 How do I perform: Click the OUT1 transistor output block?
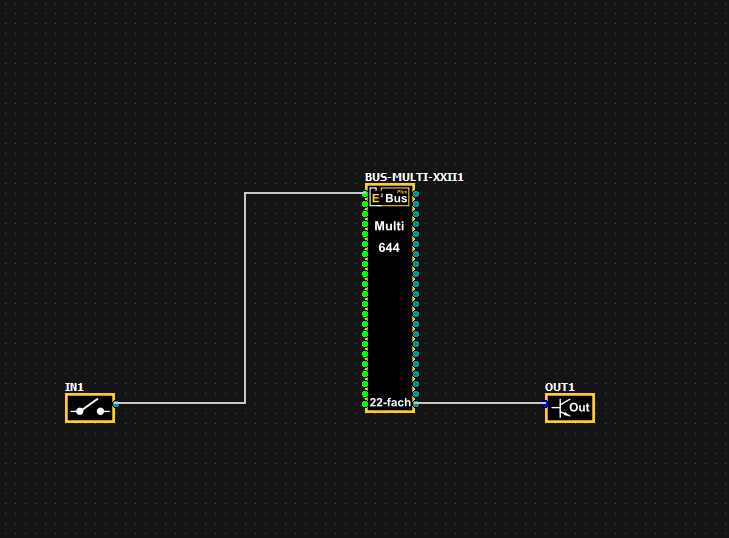(570, 408)
